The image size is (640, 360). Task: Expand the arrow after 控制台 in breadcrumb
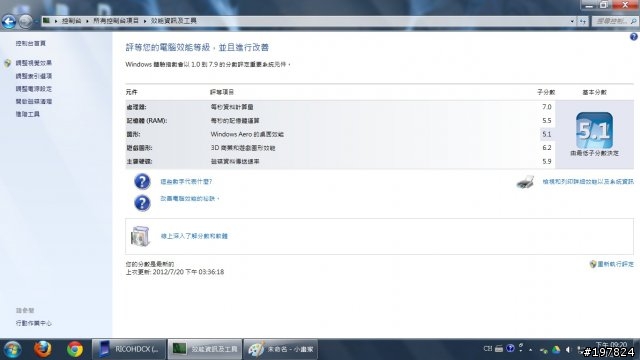87,21
